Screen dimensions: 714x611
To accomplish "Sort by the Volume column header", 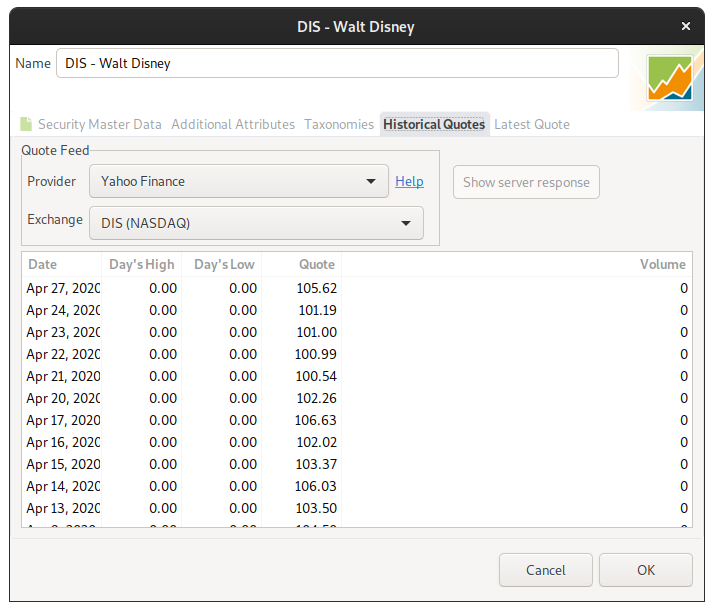I will tap(517, 264).
